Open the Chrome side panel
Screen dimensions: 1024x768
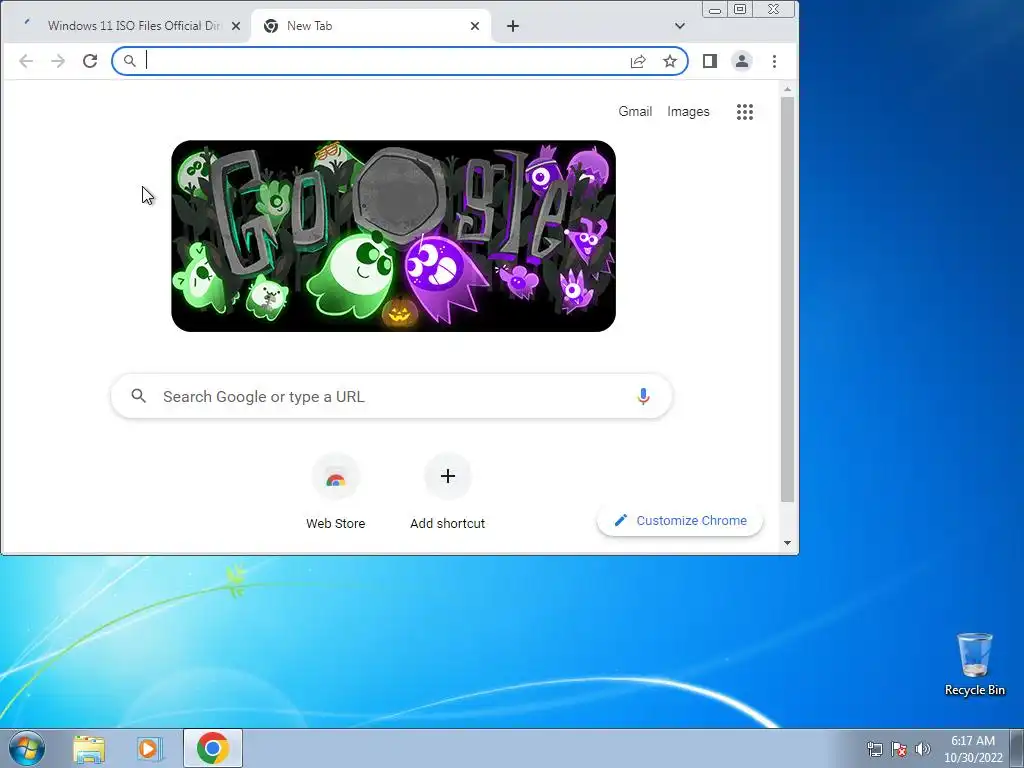[x=710, y=61]
